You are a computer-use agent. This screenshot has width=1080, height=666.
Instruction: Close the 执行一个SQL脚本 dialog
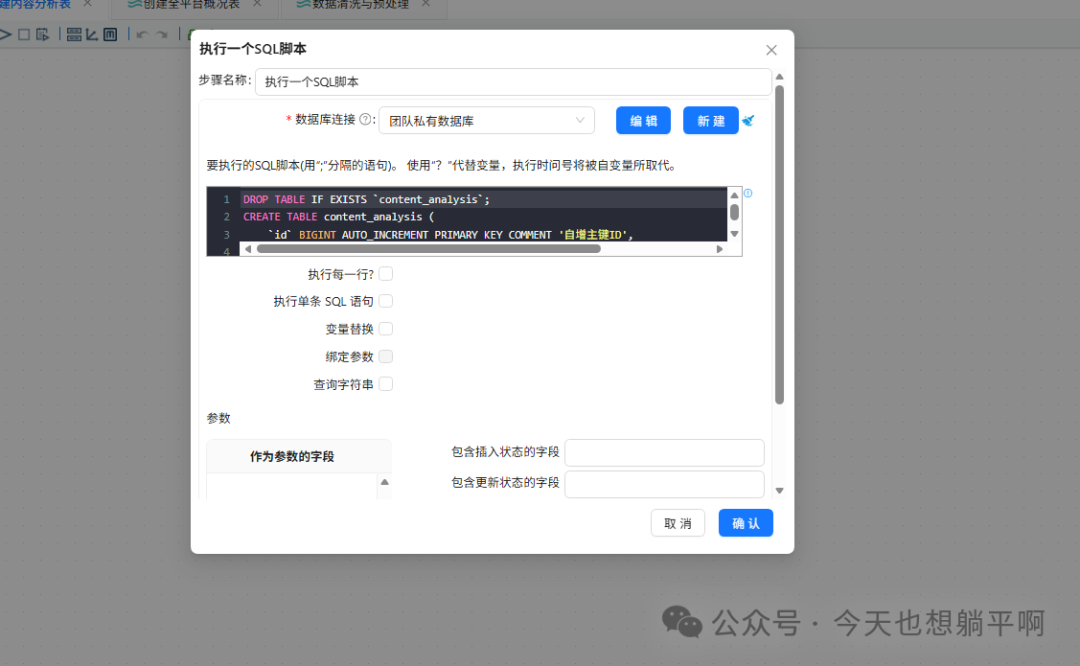tap(771, 50)
